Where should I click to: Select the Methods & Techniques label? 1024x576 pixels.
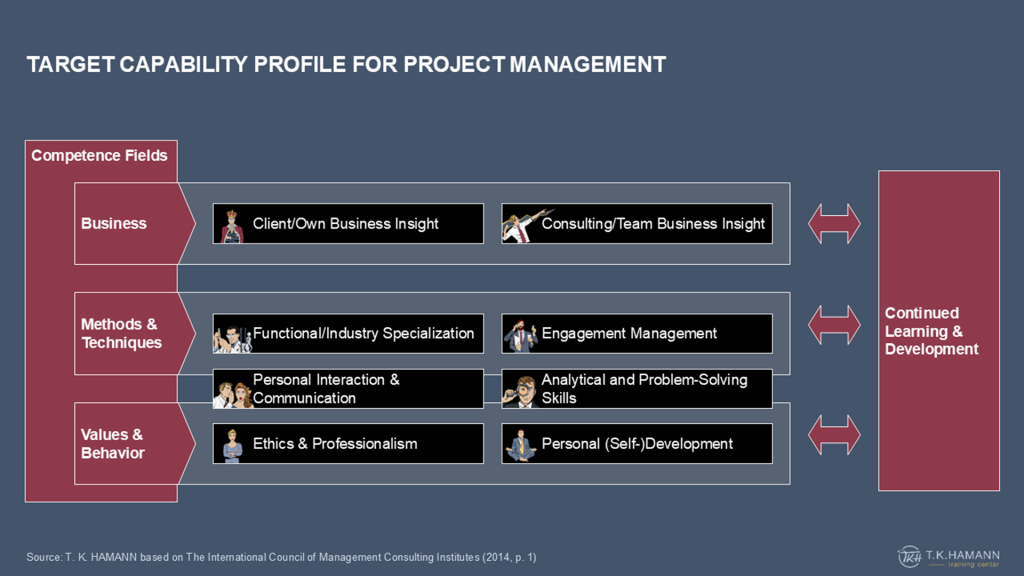click(x=121, y=334)
